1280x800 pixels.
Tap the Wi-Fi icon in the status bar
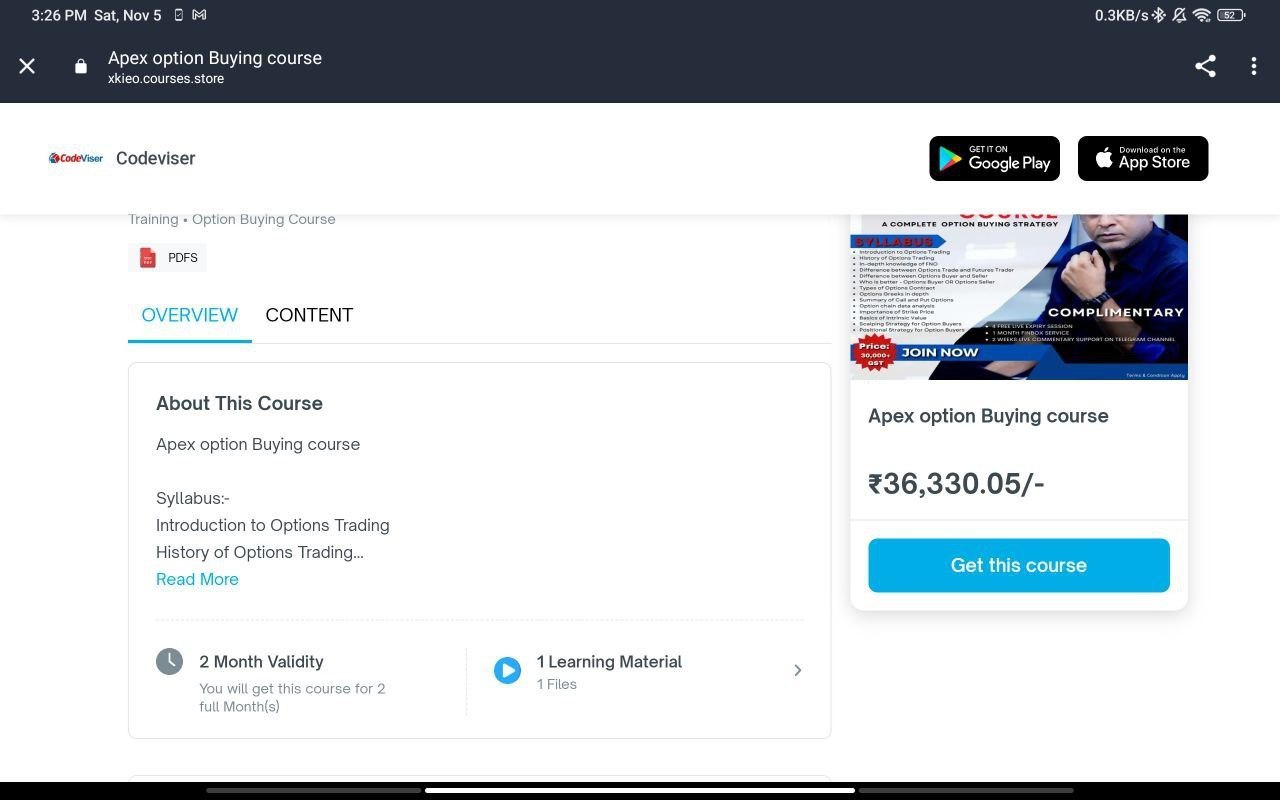click(x=1202, y=15)
